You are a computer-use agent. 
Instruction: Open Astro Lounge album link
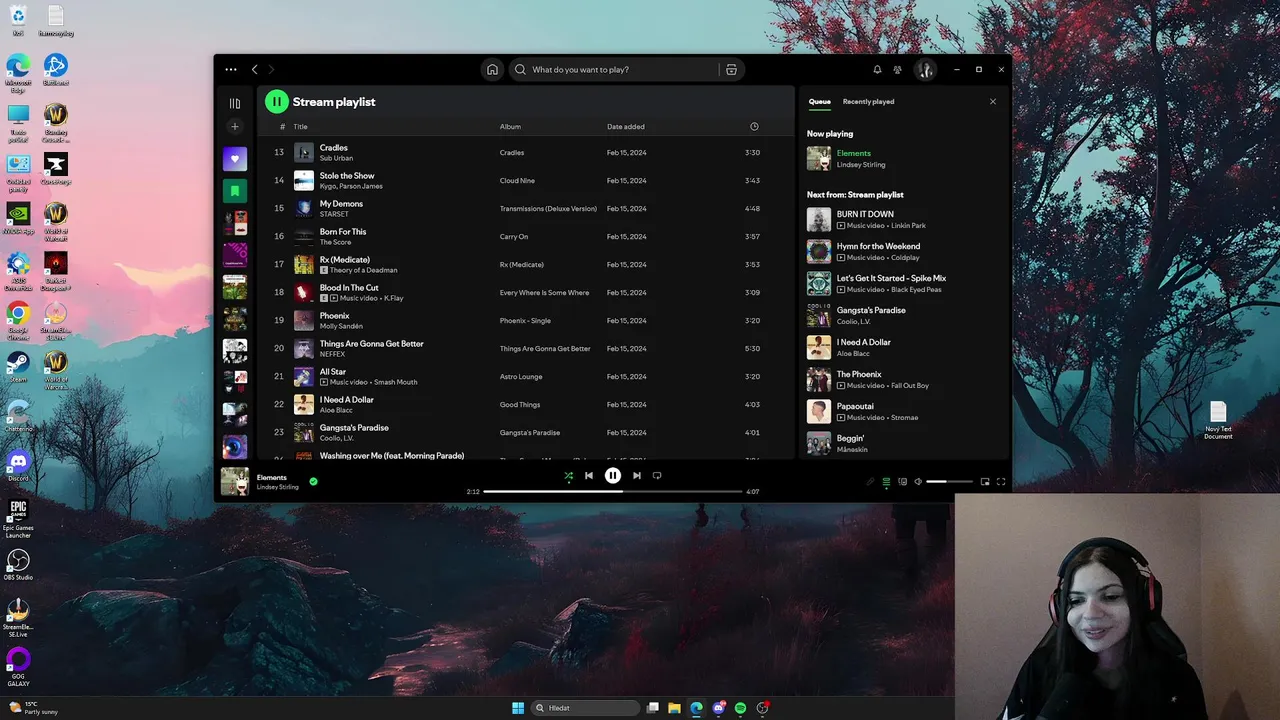(x=521, y=377)
